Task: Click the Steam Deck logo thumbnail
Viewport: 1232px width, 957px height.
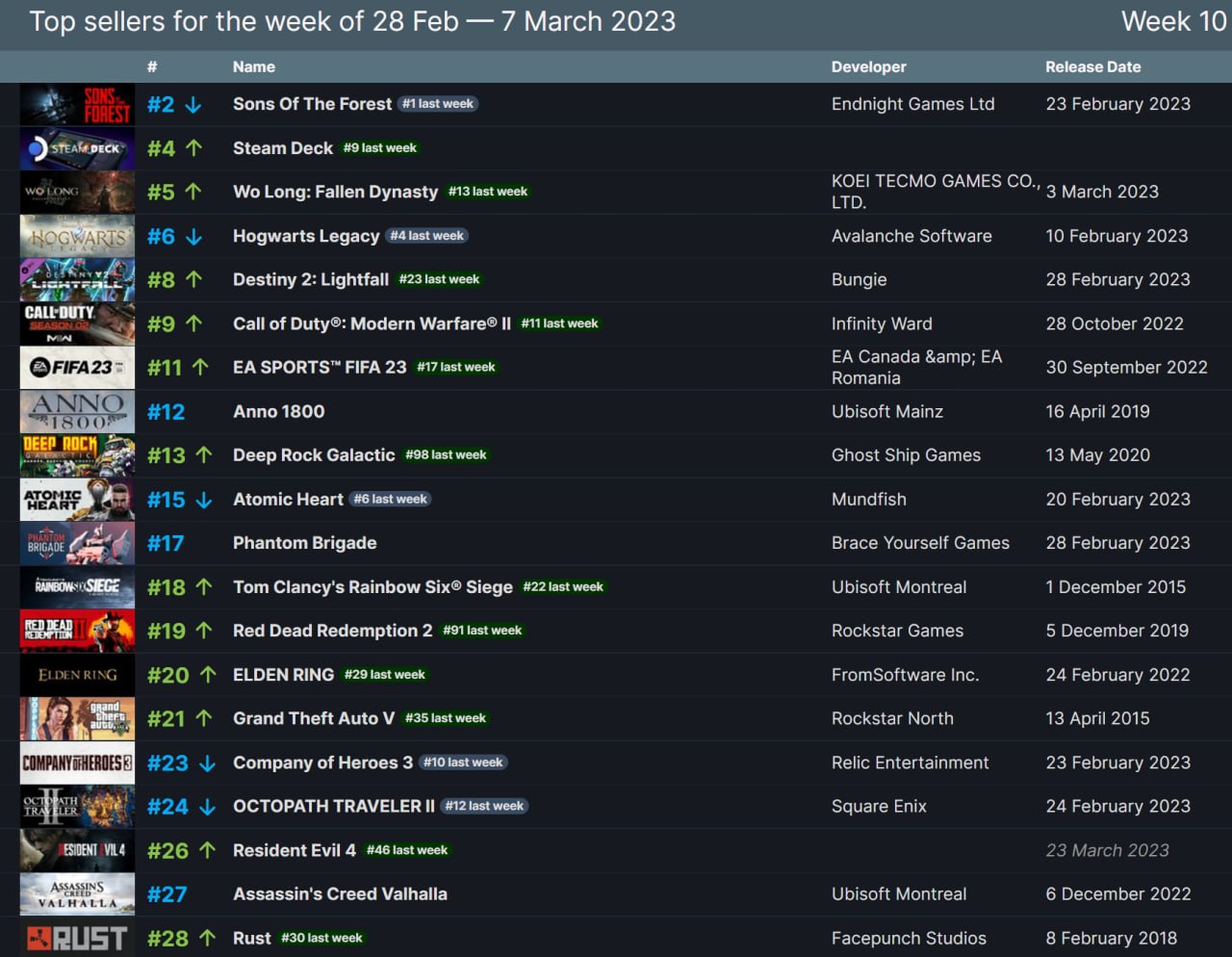Action: (77, 148)
